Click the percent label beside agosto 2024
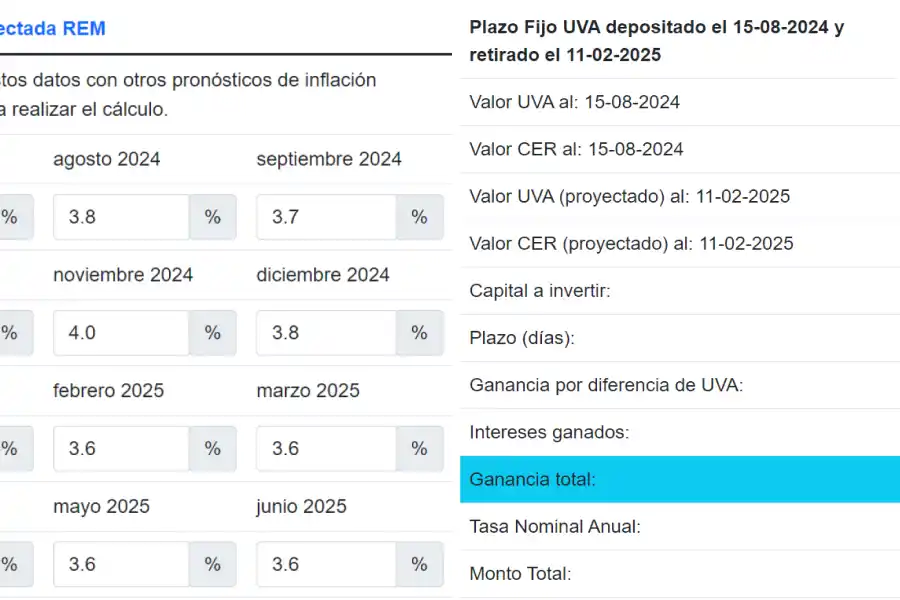Viewport: 900px width, 600px height. point(212,217)
